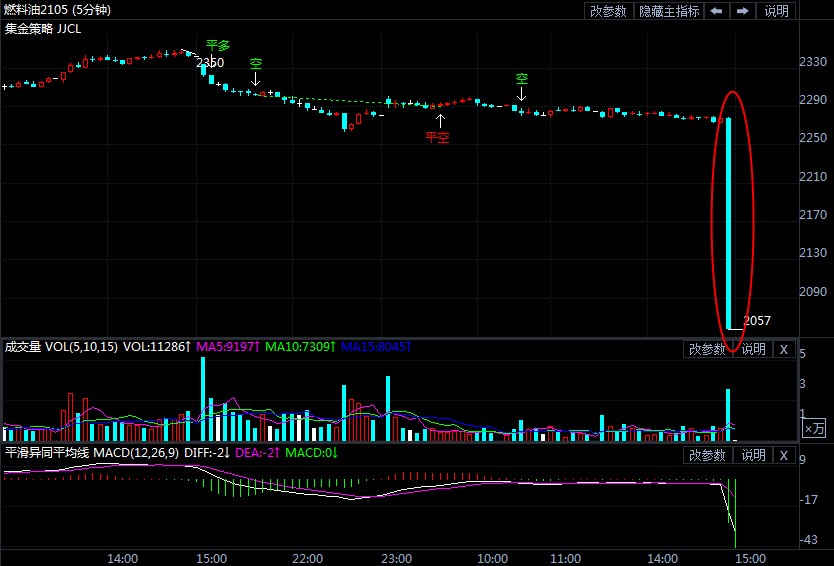The image size is (834, 566).
Task: Click the red 平空 signal marker
Action: (438, 137)
